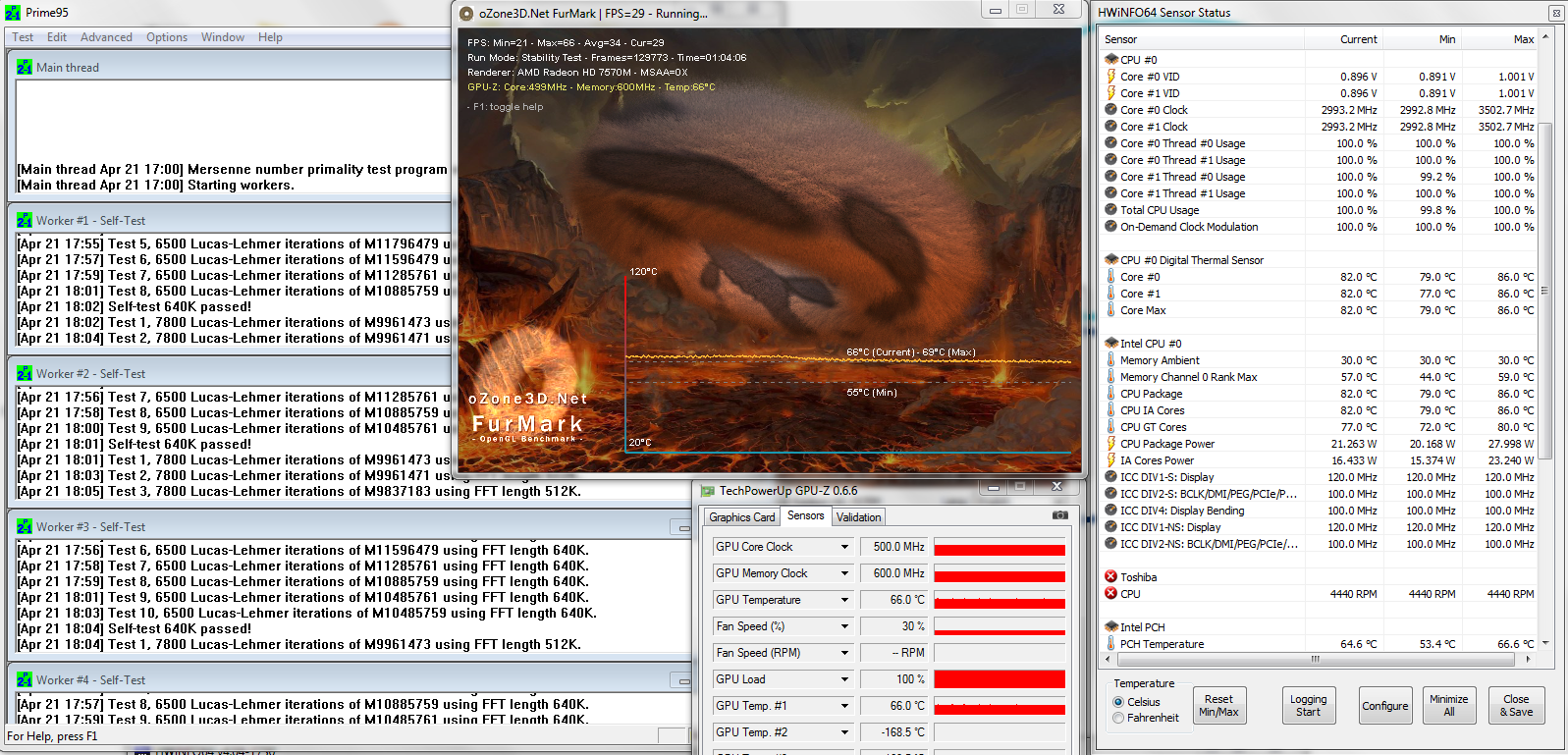Open the HWiNFO Configure button

pyautogui.click(x=1385, y=706)
